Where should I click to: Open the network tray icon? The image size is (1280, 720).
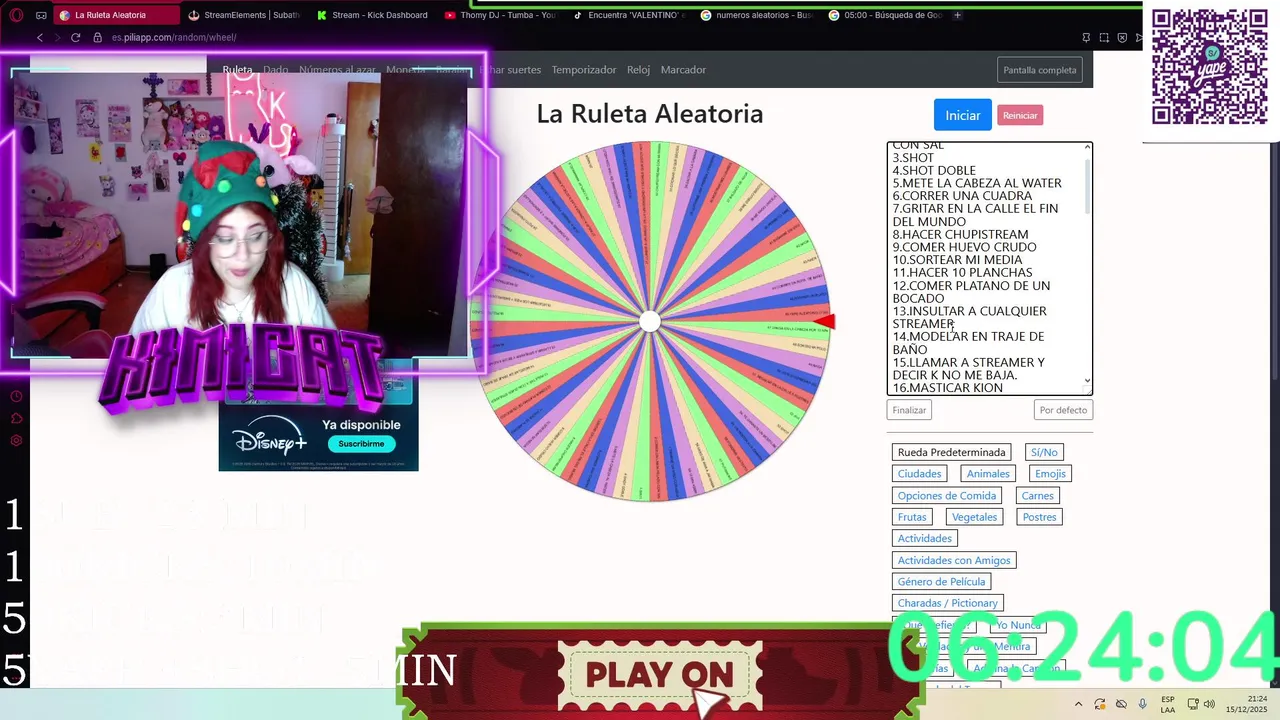pos(1193,704)
